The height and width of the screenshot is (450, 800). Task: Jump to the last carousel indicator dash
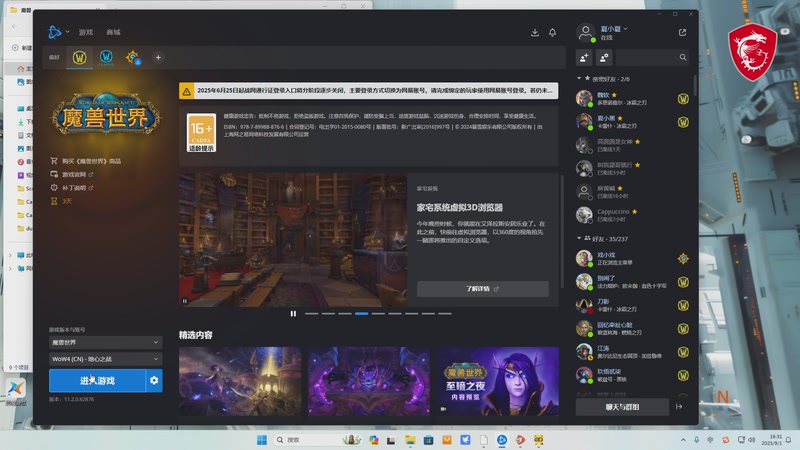[x=445, y=313]
